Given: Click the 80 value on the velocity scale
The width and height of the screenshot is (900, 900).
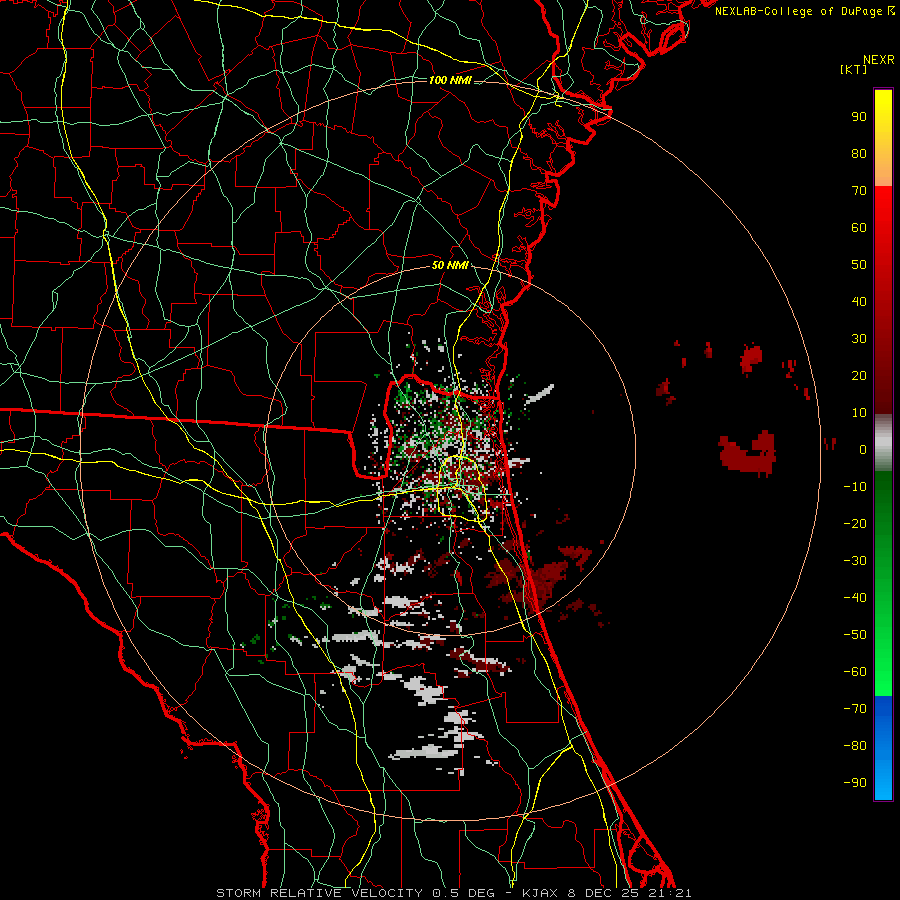Looking at the screenshot, I should point(859,153).
